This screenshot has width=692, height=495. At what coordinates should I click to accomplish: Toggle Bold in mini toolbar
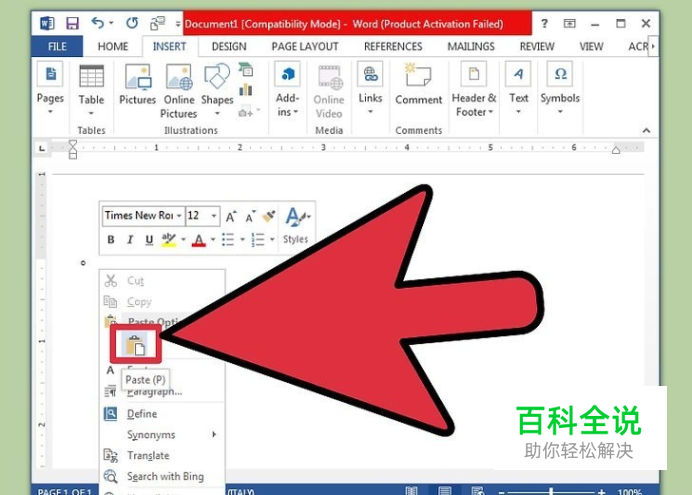tap(111, 240)
